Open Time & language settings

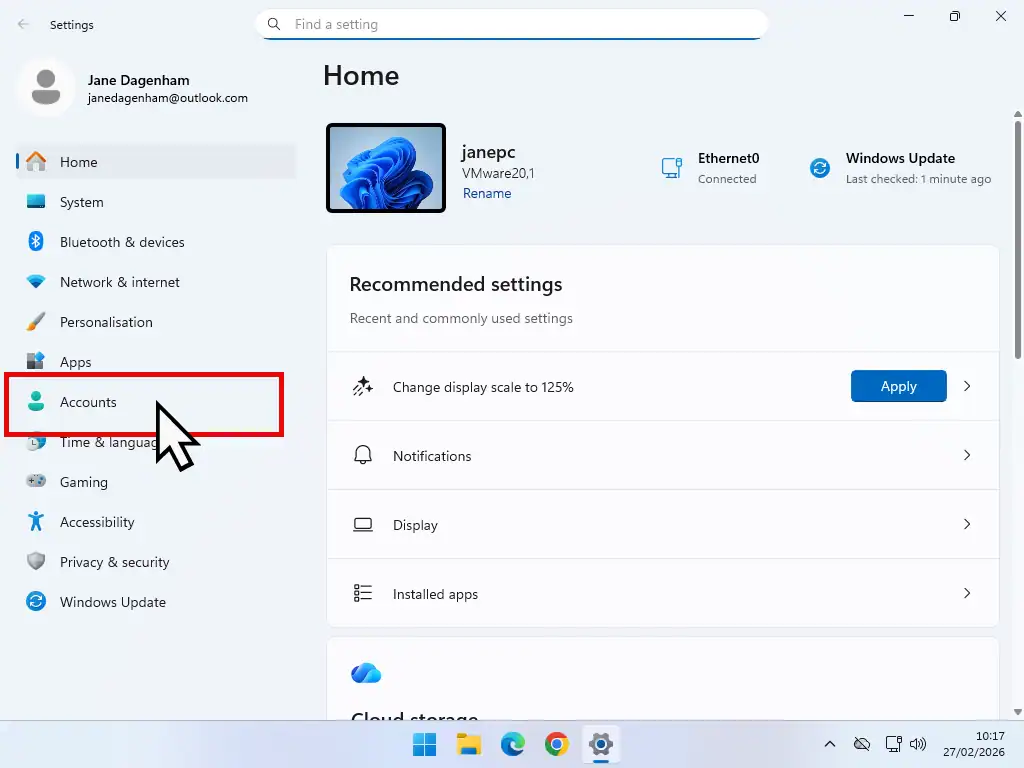100,442
